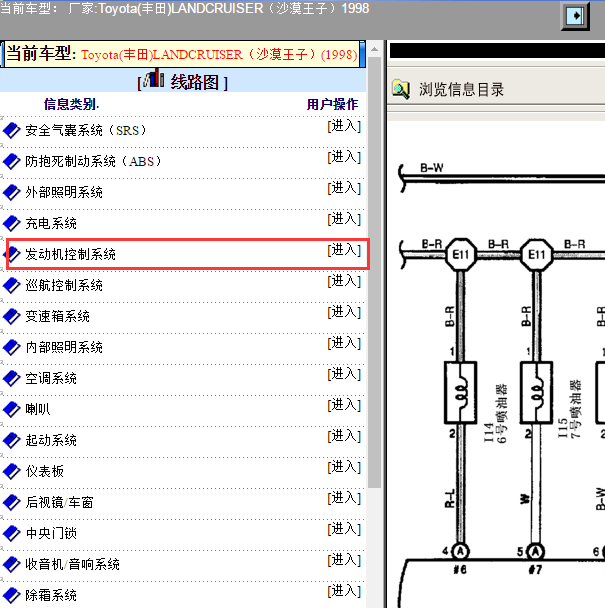Select the 后视镜/车窗 entry text
This screenshot has width=605, height=608.
[59, 503]
